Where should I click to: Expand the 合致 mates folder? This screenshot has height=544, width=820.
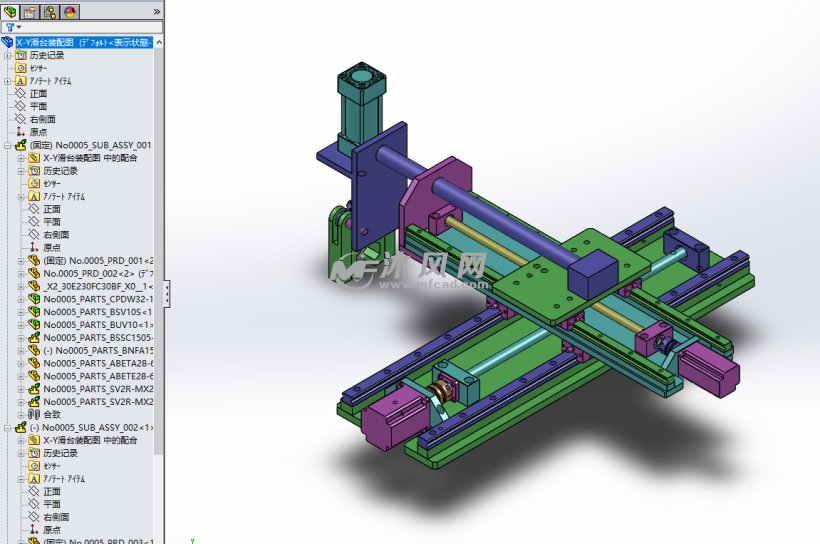click(22, 414)
